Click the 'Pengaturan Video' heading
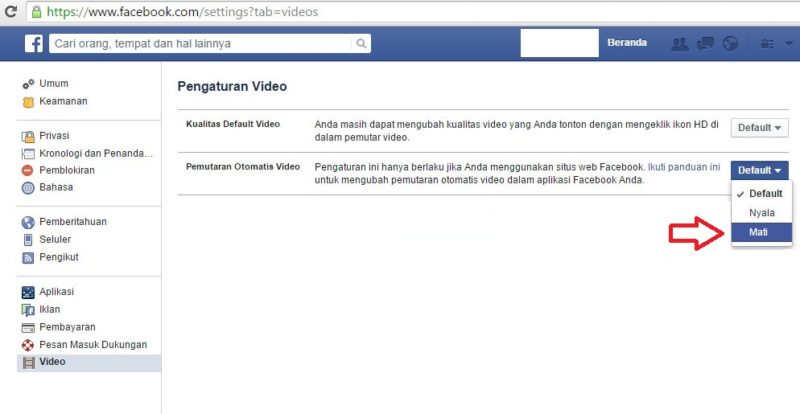The width and height of the screenshot is (800, 414). [x=232, y=87]
